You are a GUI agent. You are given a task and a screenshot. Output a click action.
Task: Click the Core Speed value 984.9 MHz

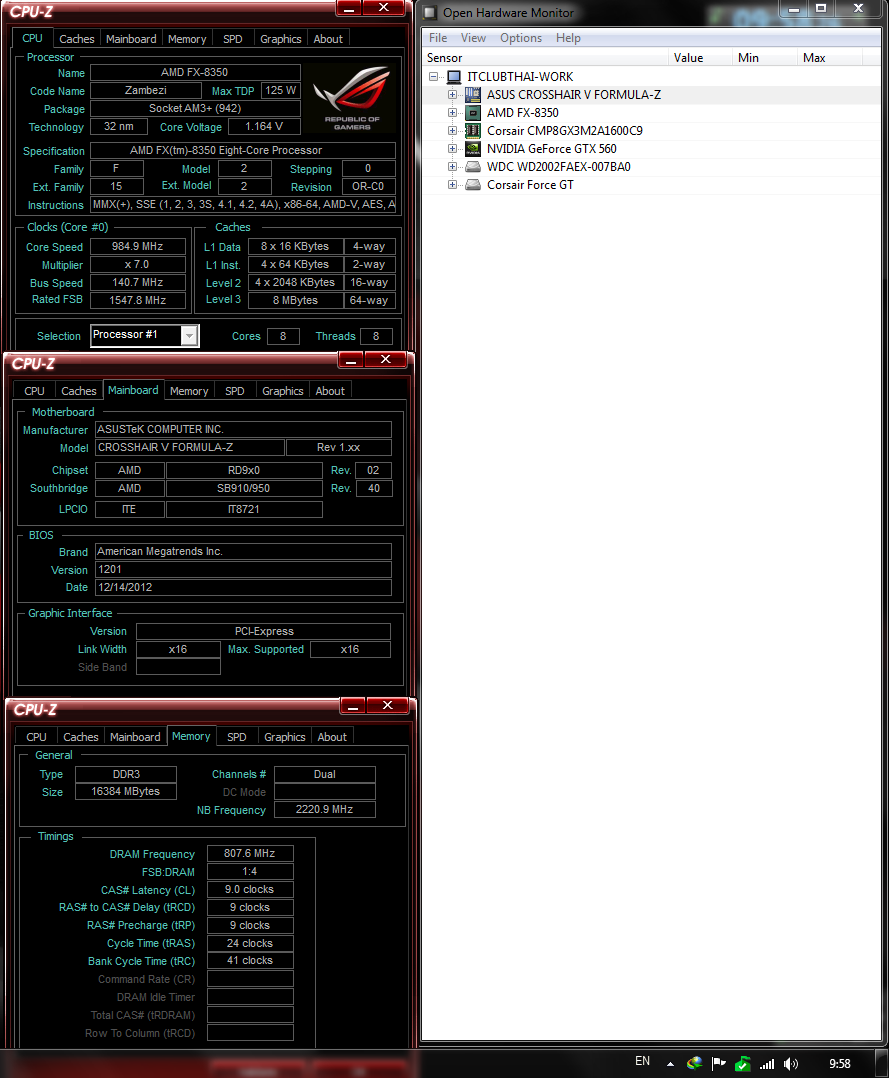click(x=138, y=247)
